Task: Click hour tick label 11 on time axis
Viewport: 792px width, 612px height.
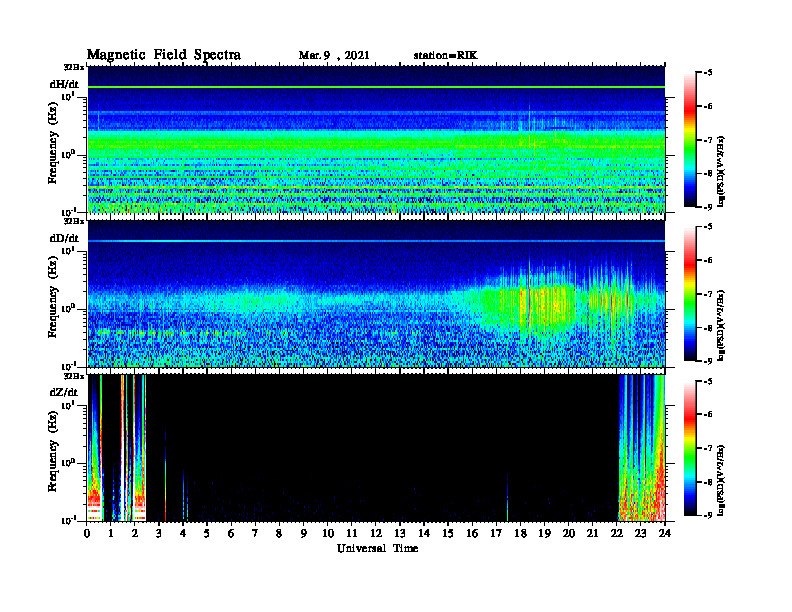Action: point(352,533)
